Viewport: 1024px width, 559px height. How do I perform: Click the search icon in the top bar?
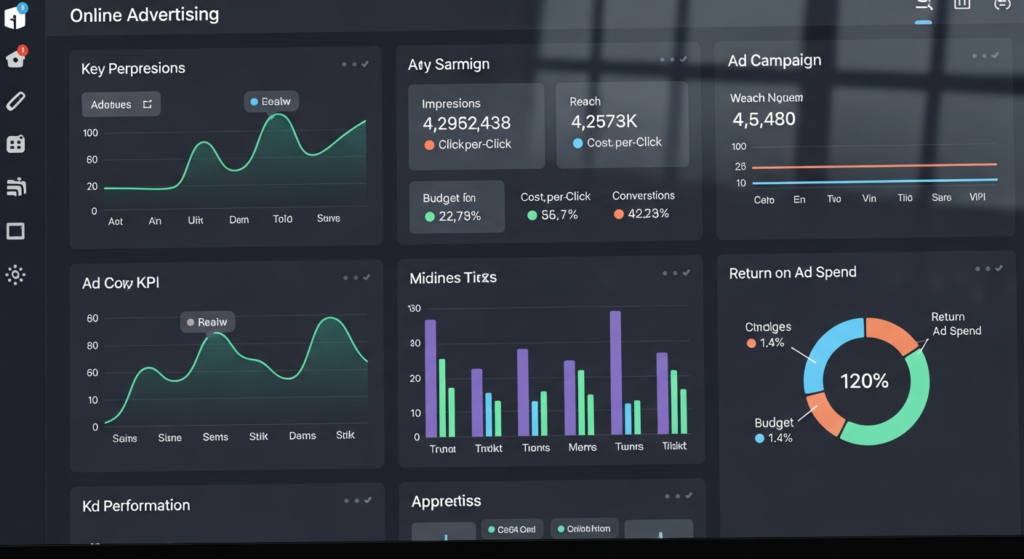[x=924, y=6]
